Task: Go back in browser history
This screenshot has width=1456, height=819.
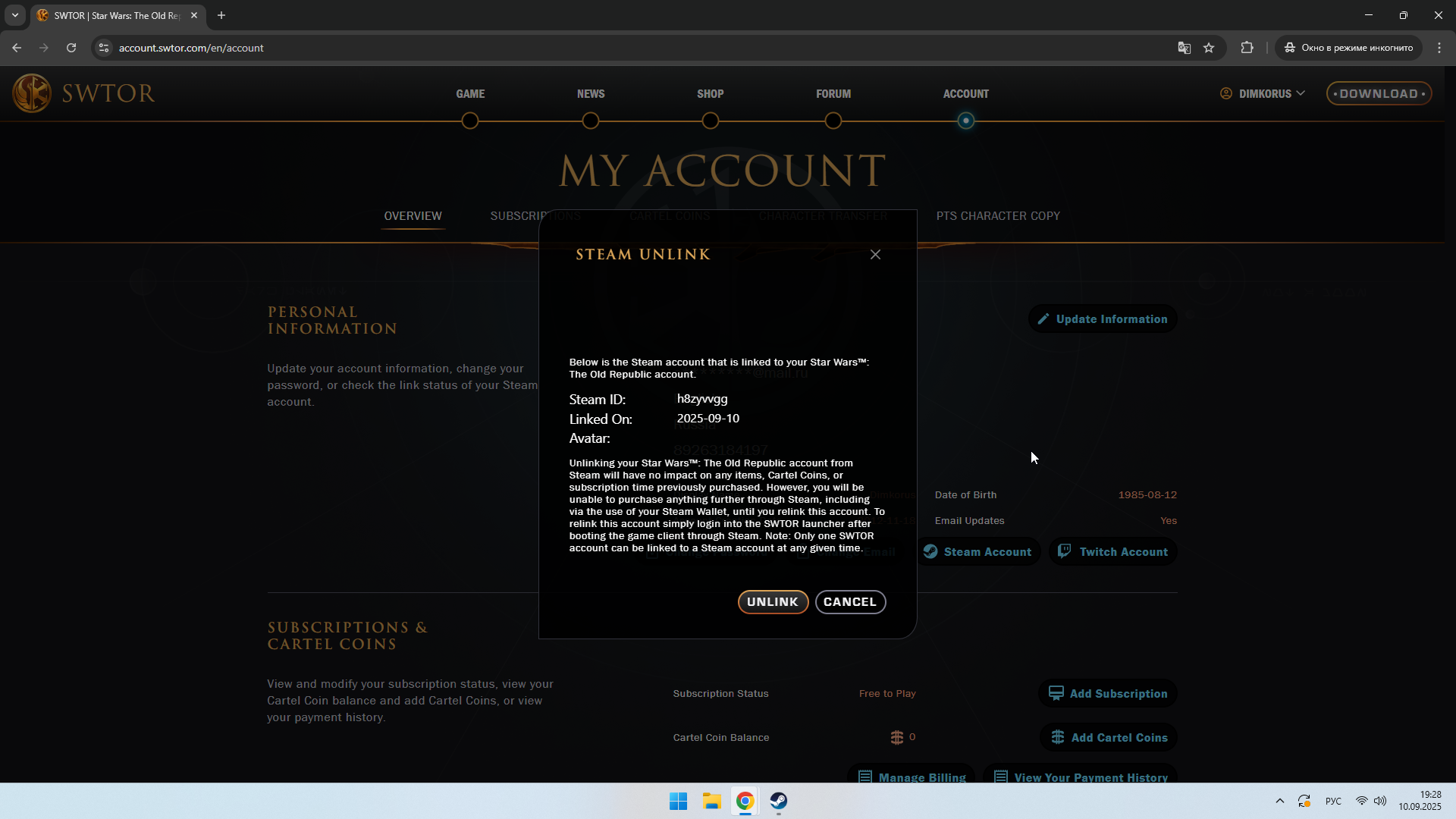Action: pyautogui.click(x=17, y=48)
